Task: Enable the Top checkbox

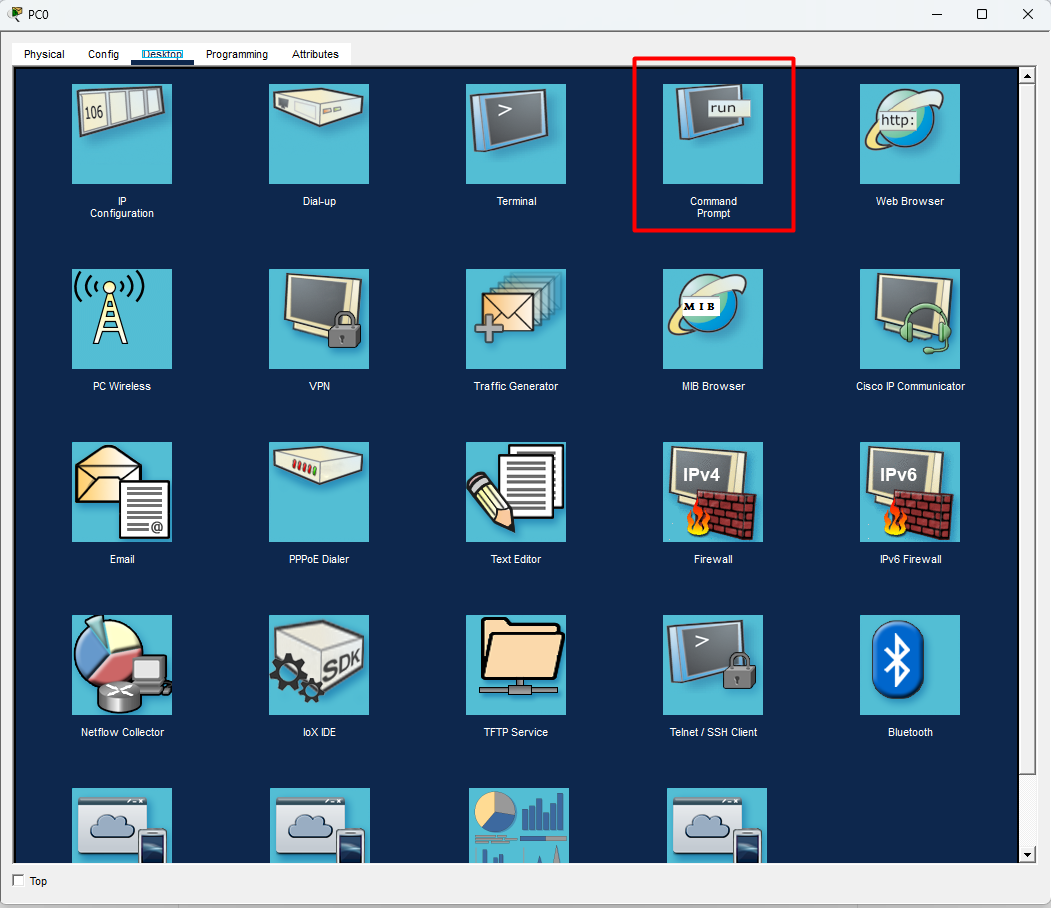Action: pos(18,881)
